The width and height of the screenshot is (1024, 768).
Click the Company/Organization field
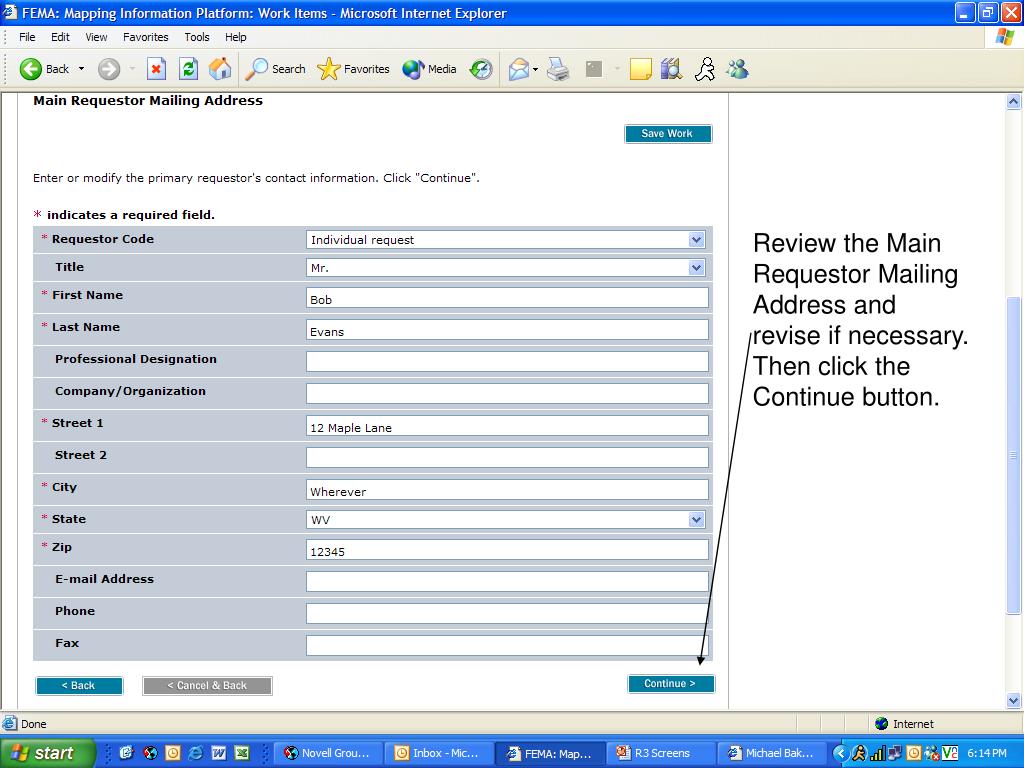tap(507, 394)
